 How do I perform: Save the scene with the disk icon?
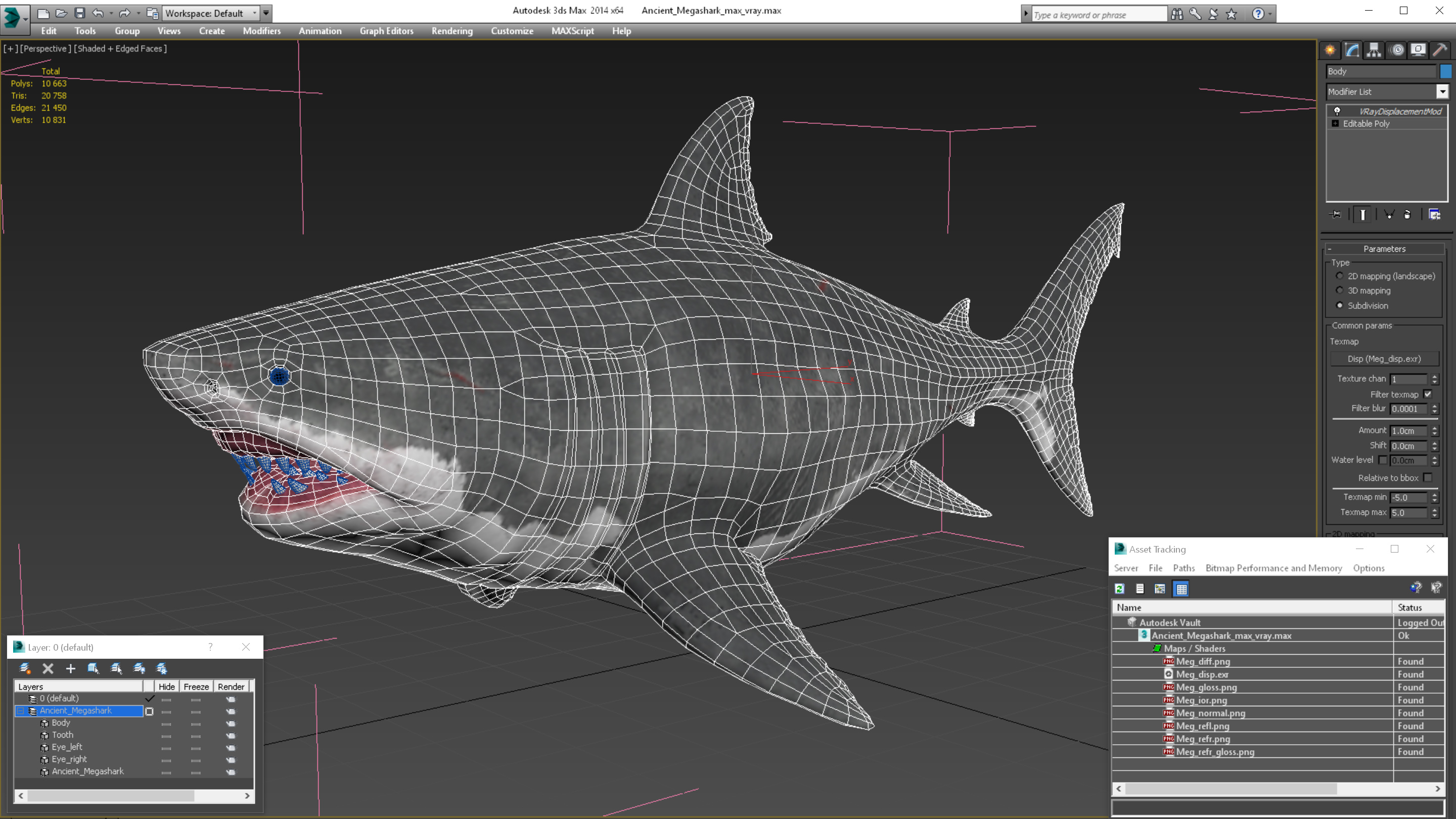click(x=80, y=13)
